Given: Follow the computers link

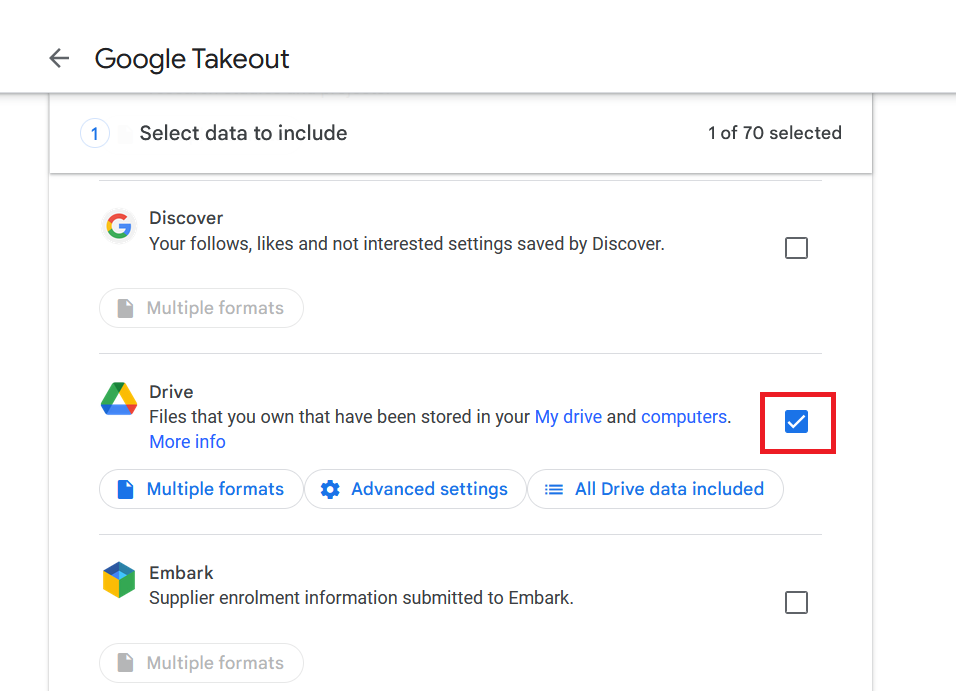Looking at the screenshot, I should coord(684,417).
